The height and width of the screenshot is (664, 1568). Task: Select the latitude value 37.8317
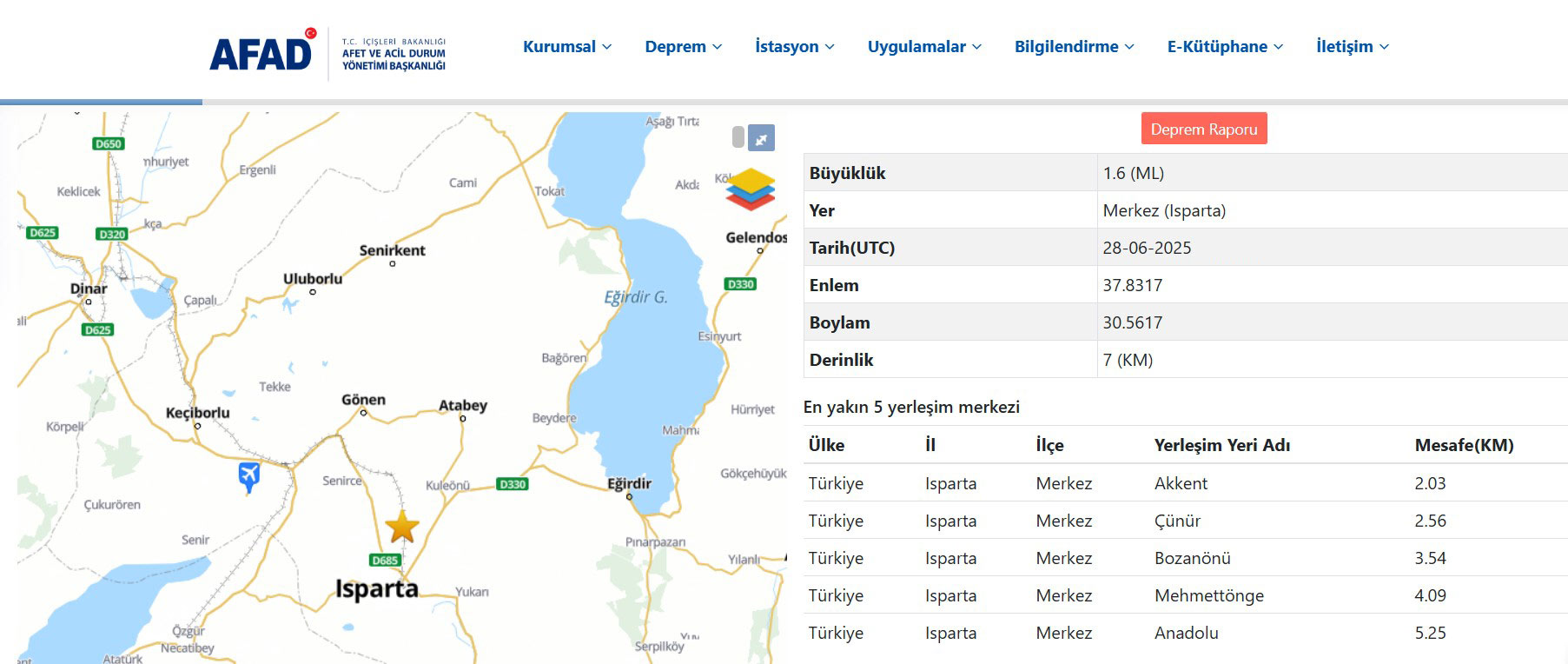tap(1133, 285)
